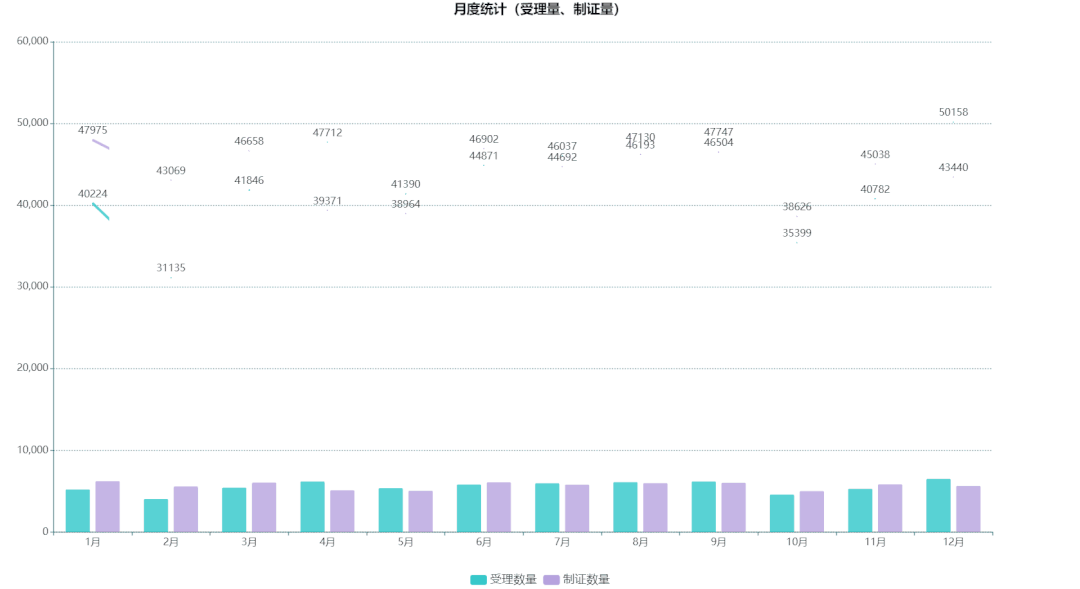Screen dimensions: 1080x589
Task: Select the teal 受理数量 bar for 2月
Action: [156, 515]
